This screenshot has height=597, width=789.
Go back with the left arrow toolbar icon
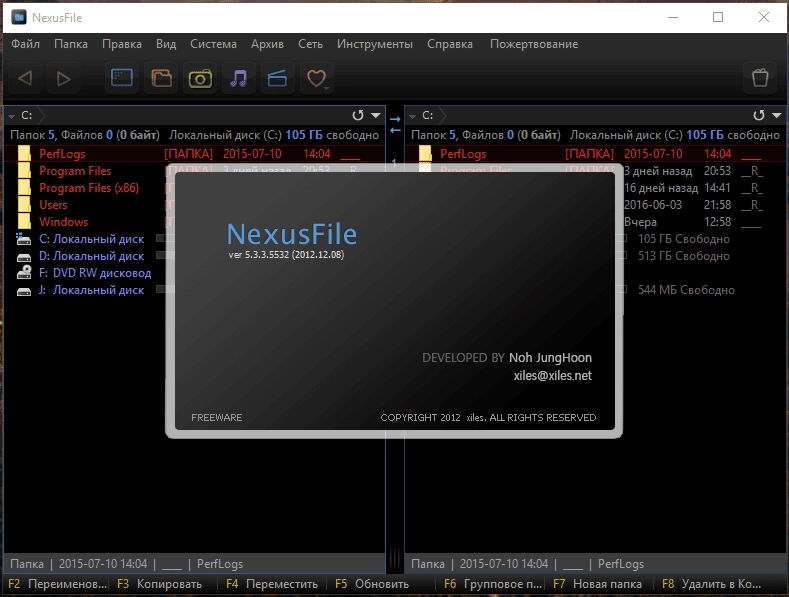(25, 79)
